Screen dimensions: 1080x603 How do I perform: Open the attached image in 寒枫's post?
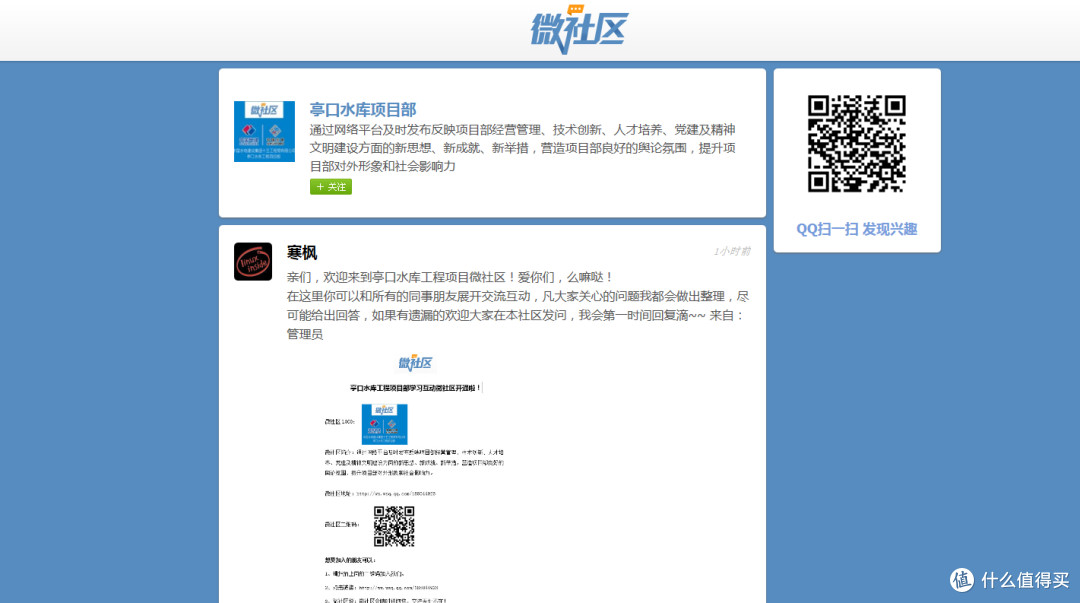(415, 478)
